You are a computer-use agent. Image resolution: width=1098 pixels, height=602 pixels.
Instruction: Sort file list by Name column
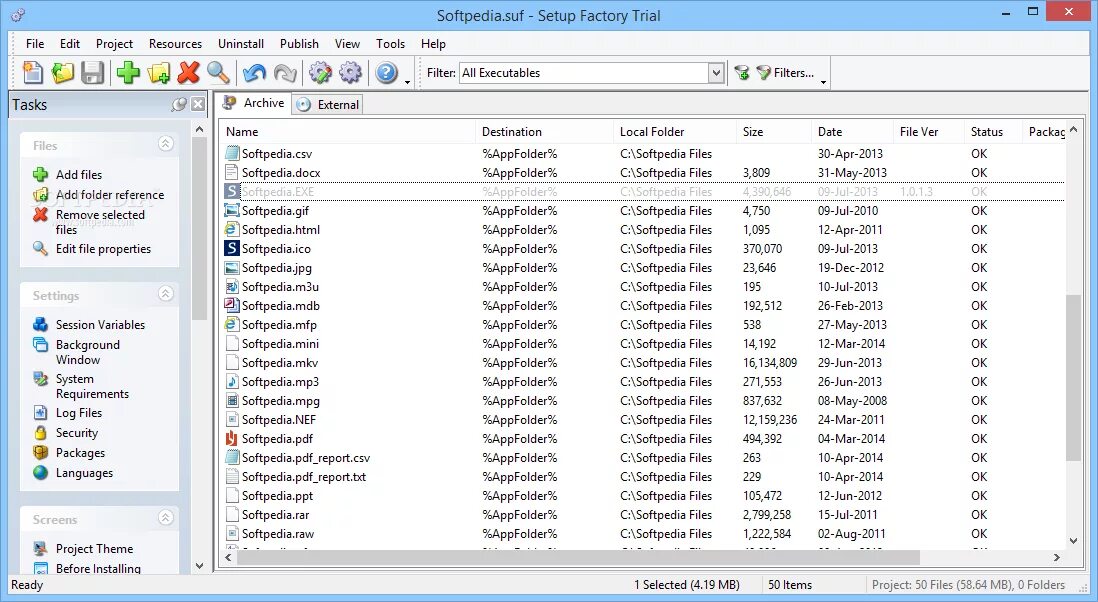tap(347, 132)
